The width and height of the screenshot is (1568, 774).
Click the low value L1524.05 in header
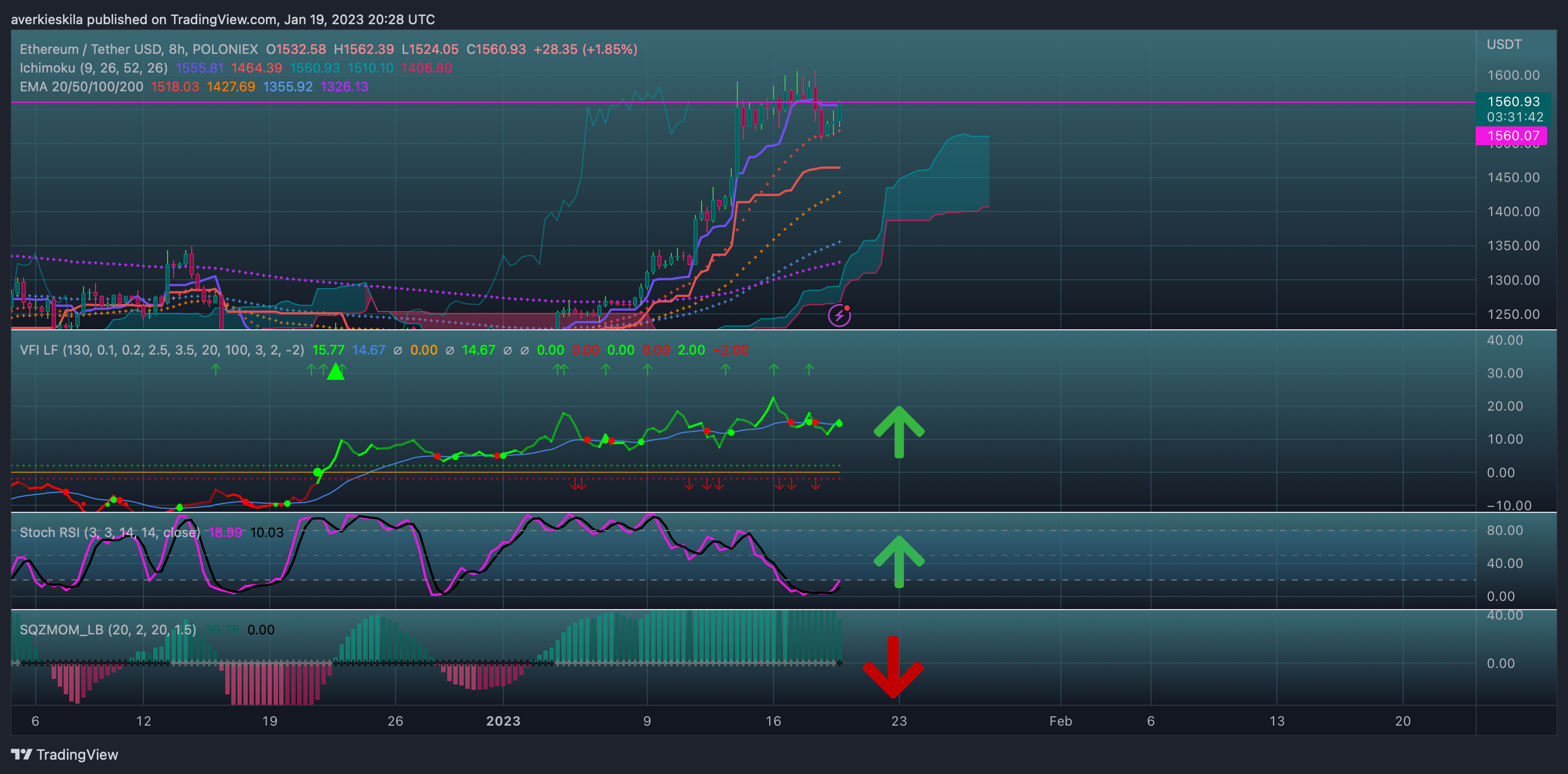[x=430, y=49]
